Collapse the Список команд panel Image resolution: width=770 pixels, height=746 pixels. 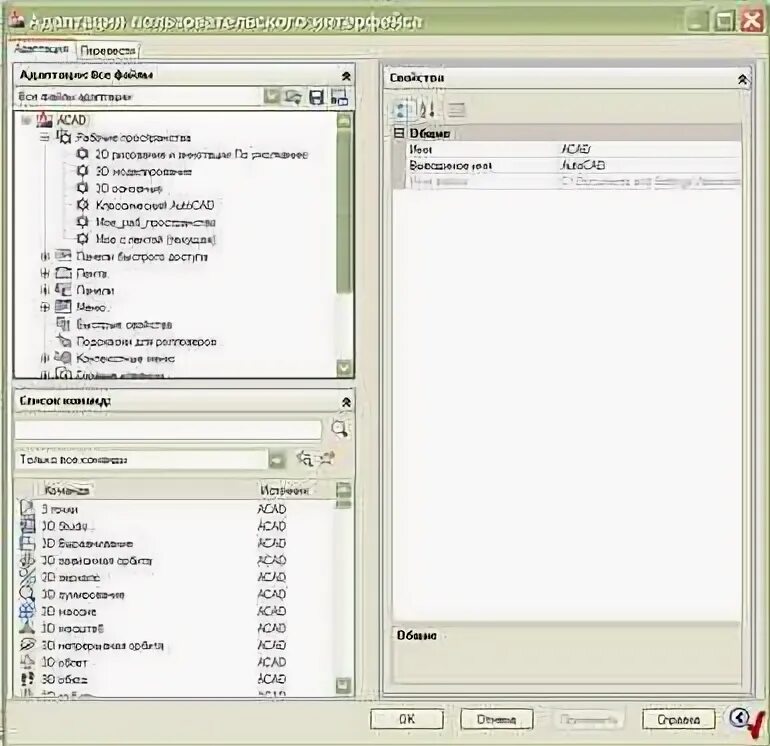(x=346, y=402)
